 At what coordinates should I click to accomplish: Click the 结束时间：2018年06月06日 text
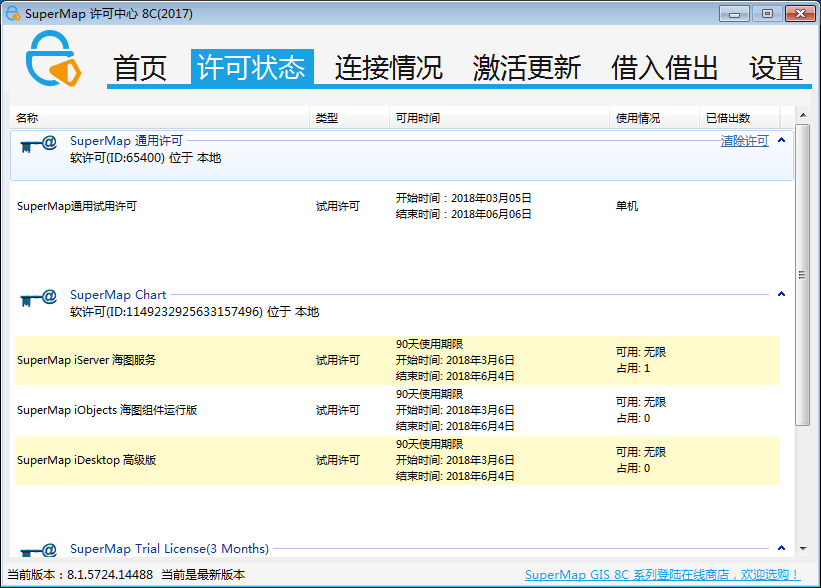[463, 214]
